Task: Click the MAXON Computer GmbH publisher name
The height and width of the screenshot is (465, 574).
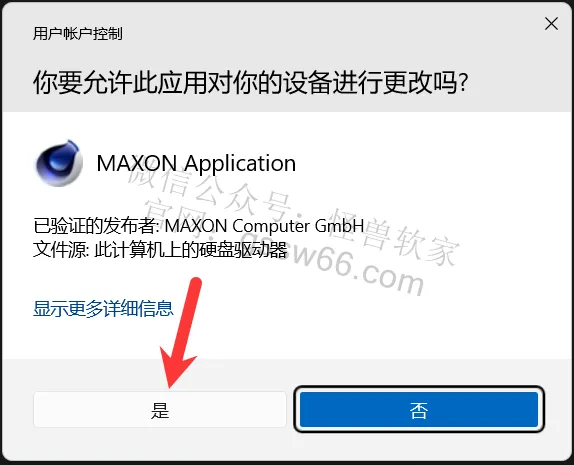Action: coord(264,226)
